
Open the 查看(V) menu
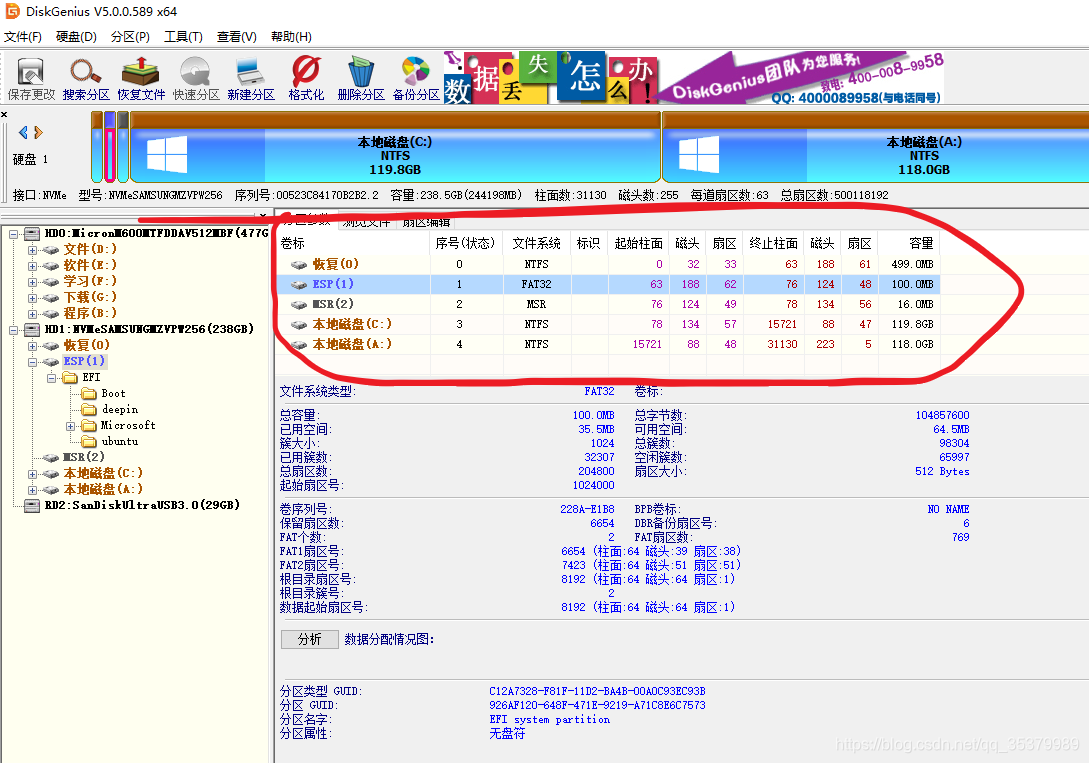[237, 37]
